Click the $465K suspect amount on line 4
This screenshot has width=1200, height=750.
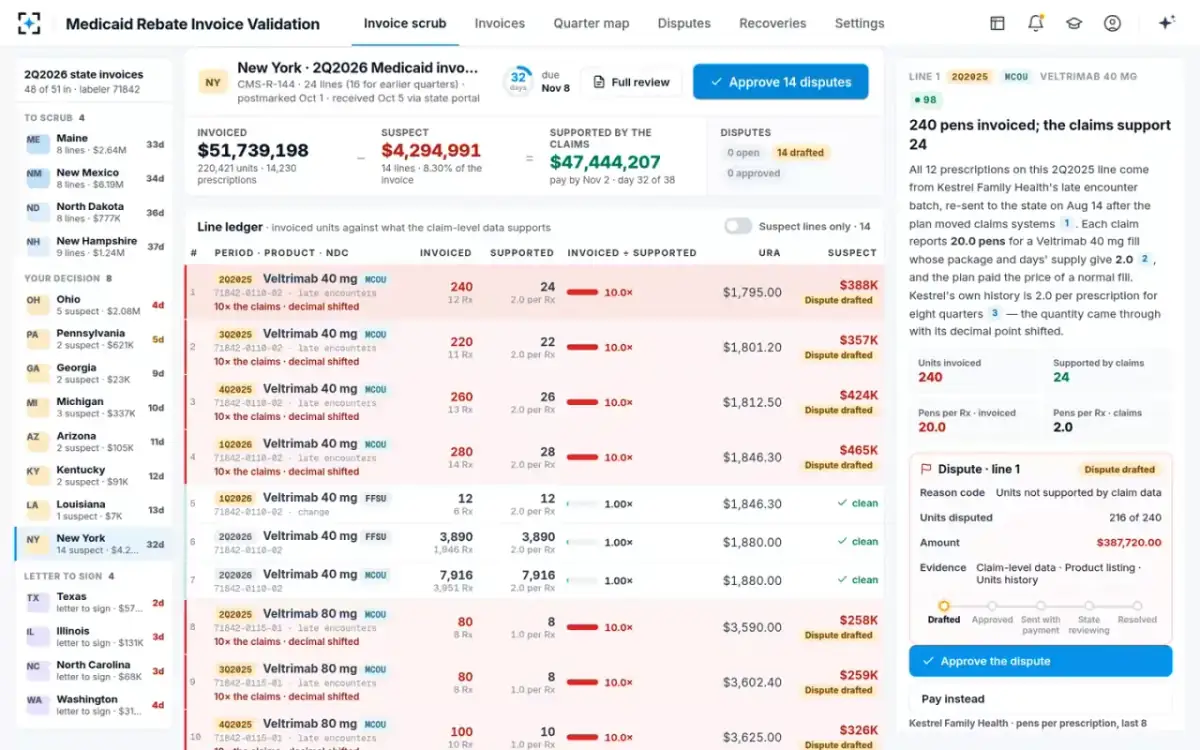pyautogui.click(x=858, y=450)
